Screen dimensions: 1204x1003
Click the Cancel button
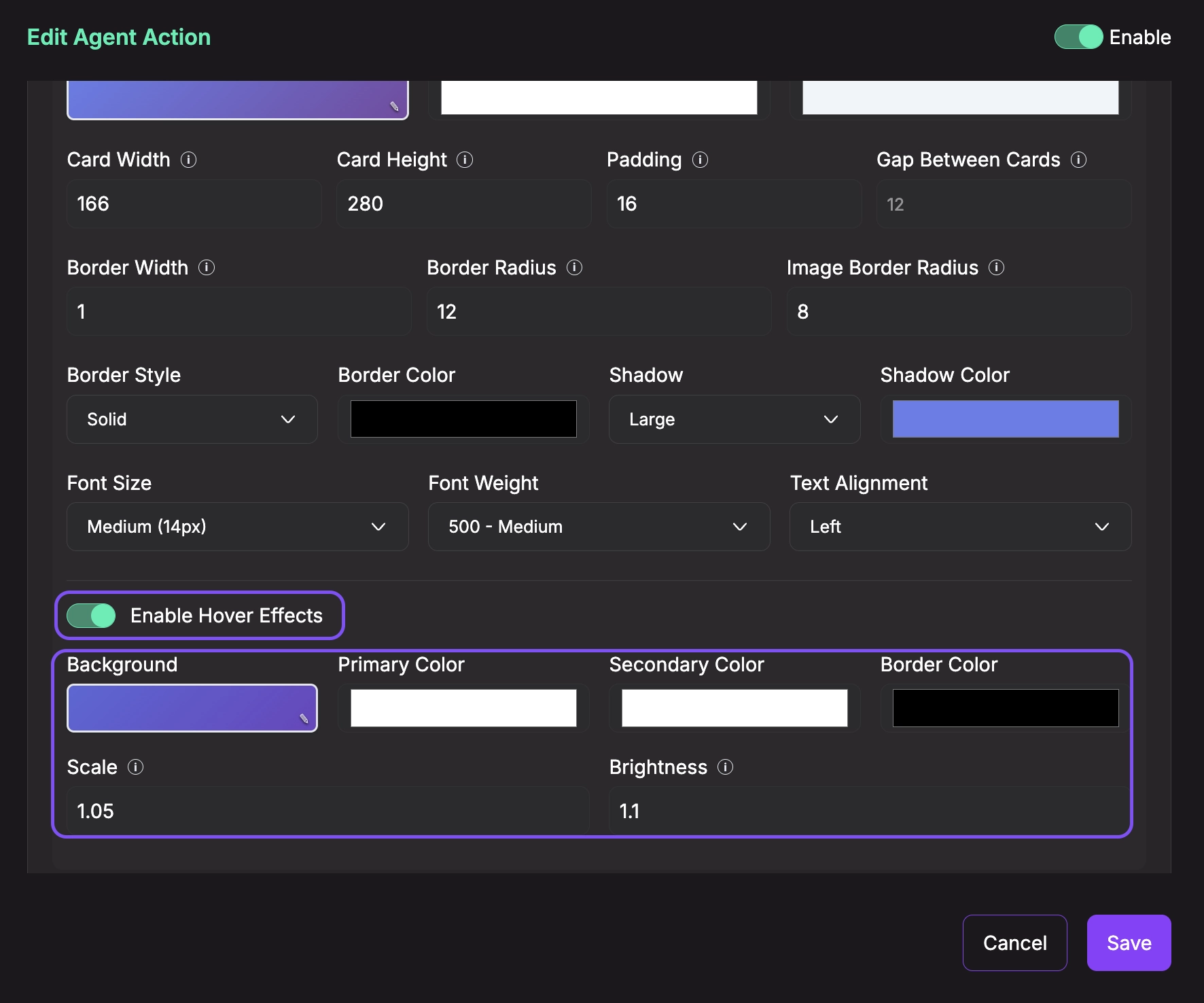[x=1015, y=943]
